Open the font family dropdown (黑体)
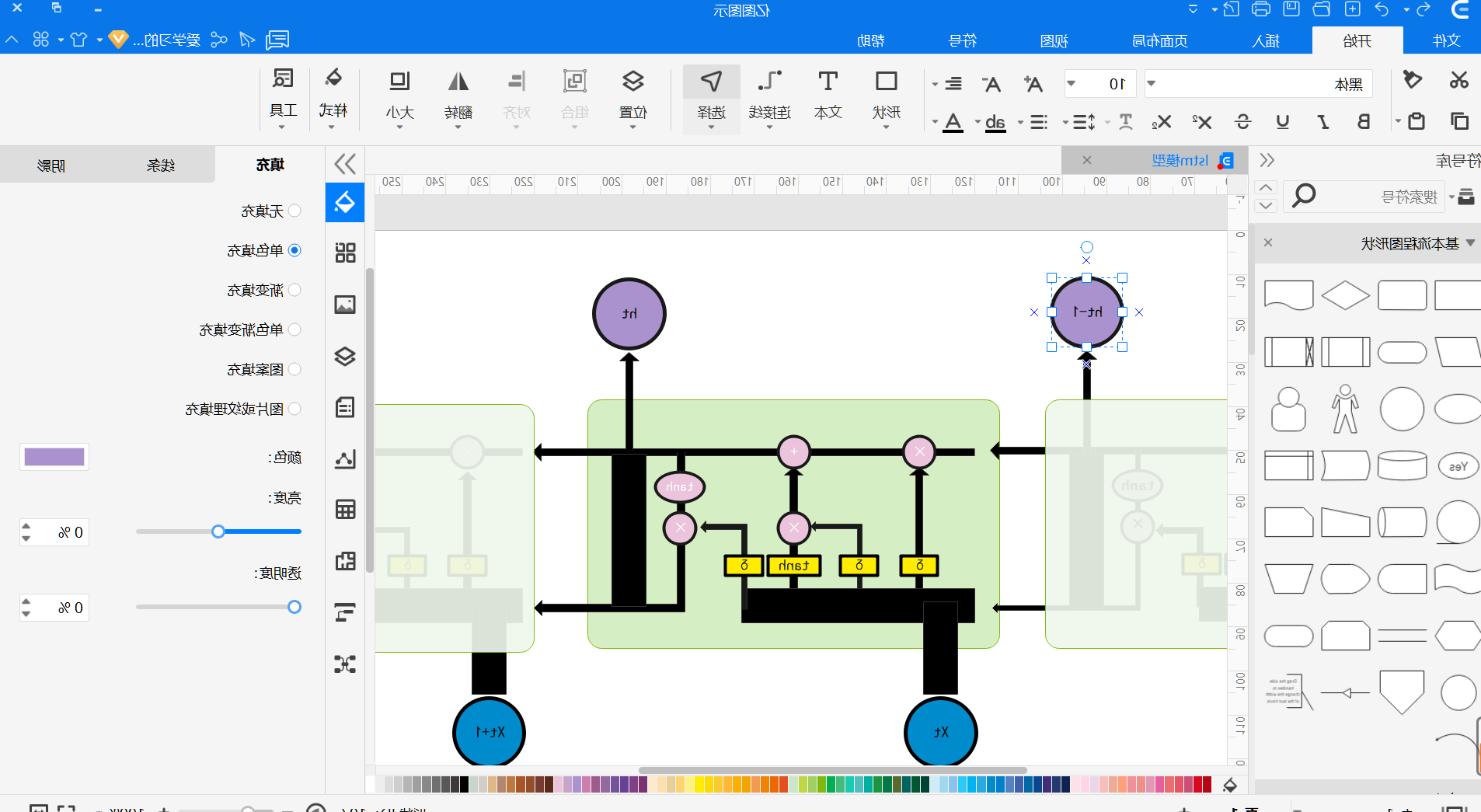Screen dimensions: 1481x812 tap(1152, 84)
